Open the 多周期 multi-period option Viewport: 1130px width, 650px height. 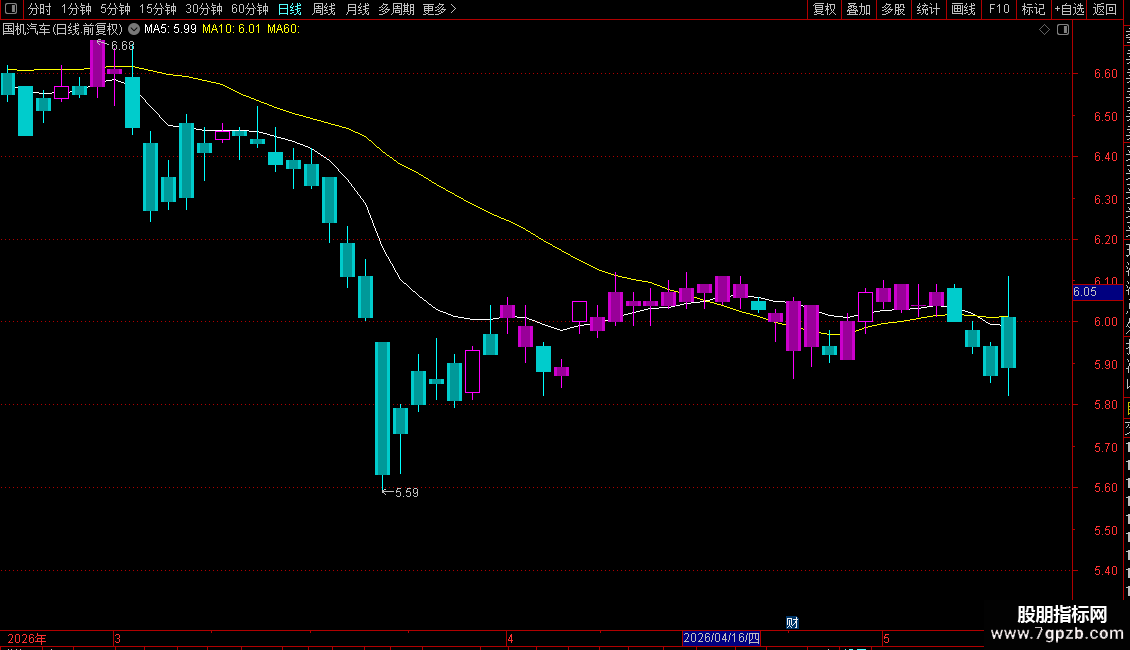pyautogui.click(x=396, y=9)
